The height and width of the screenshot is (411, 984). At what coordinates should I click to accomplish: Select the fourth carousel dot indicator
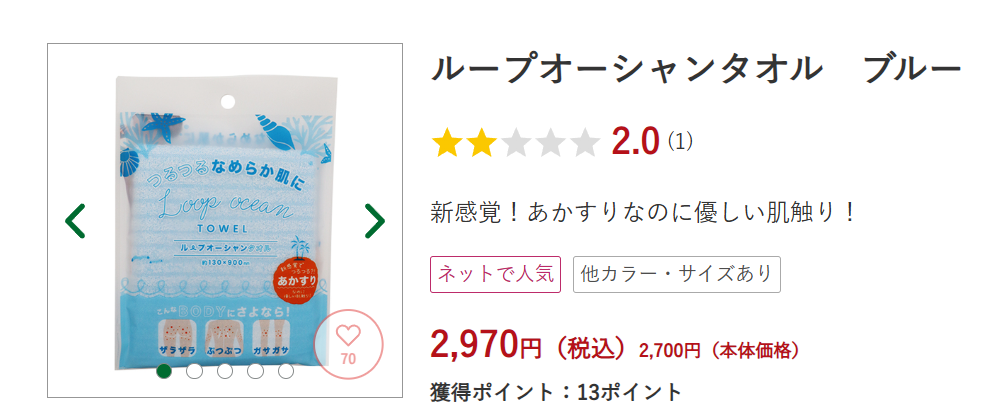tap(255, 371)
